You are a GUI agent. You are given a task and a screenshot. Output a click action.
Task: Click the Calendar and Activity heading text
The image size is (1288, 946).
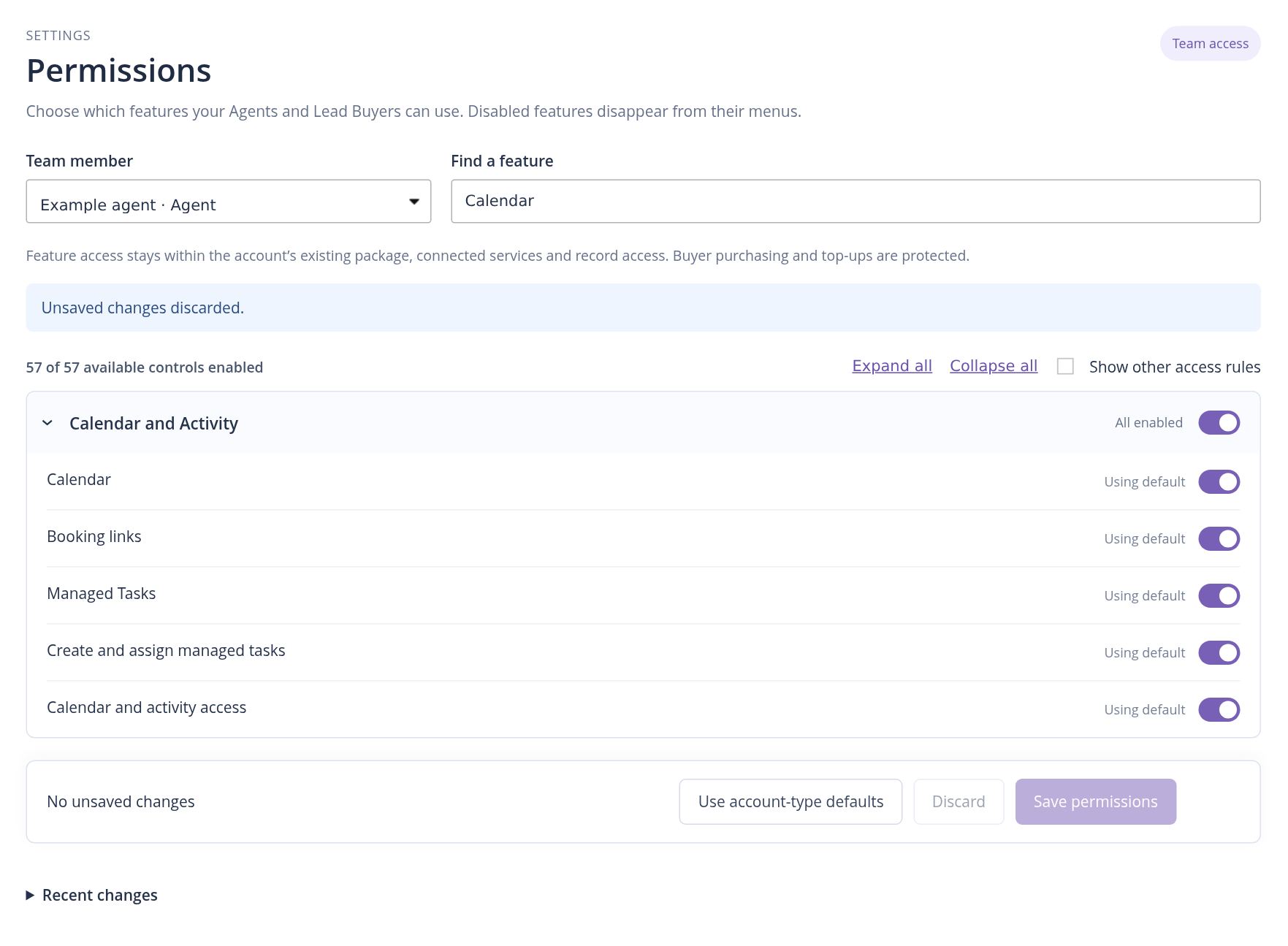[x=153, y=424]
